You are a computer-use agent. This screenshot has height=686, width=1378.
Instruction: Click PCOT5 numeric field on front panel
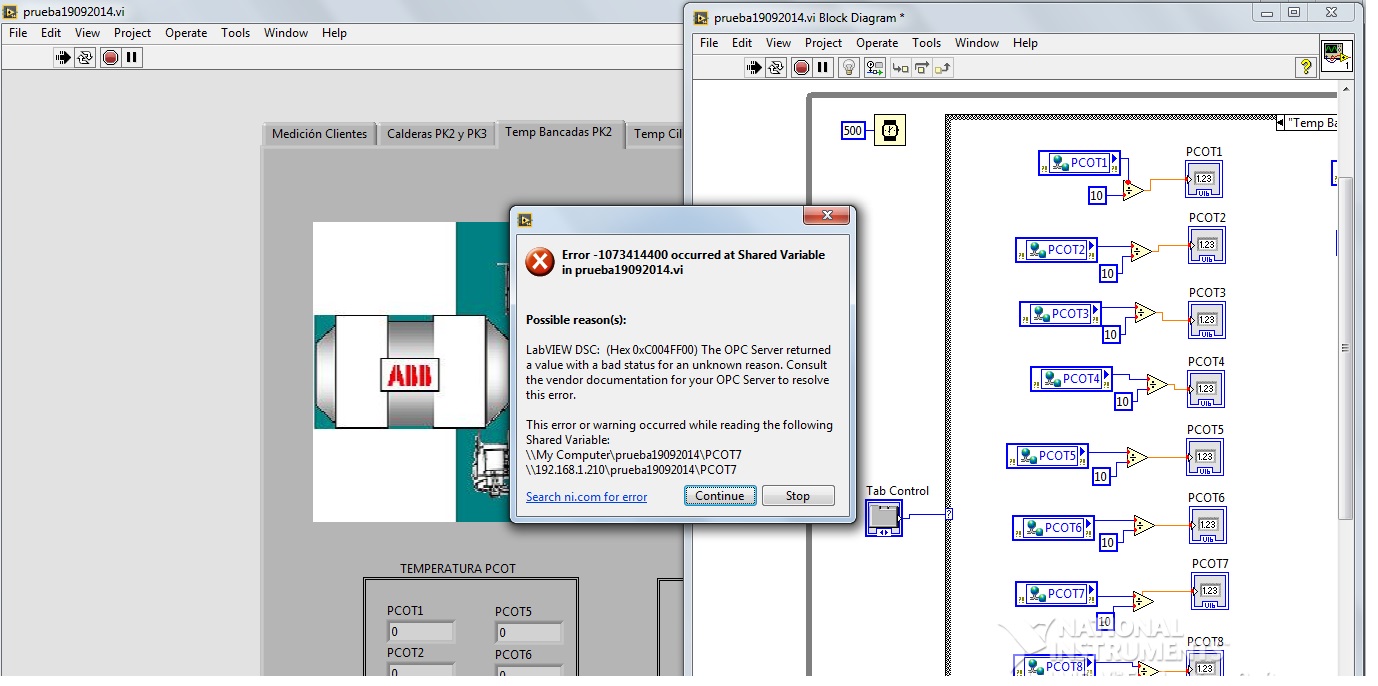[529, 632]
